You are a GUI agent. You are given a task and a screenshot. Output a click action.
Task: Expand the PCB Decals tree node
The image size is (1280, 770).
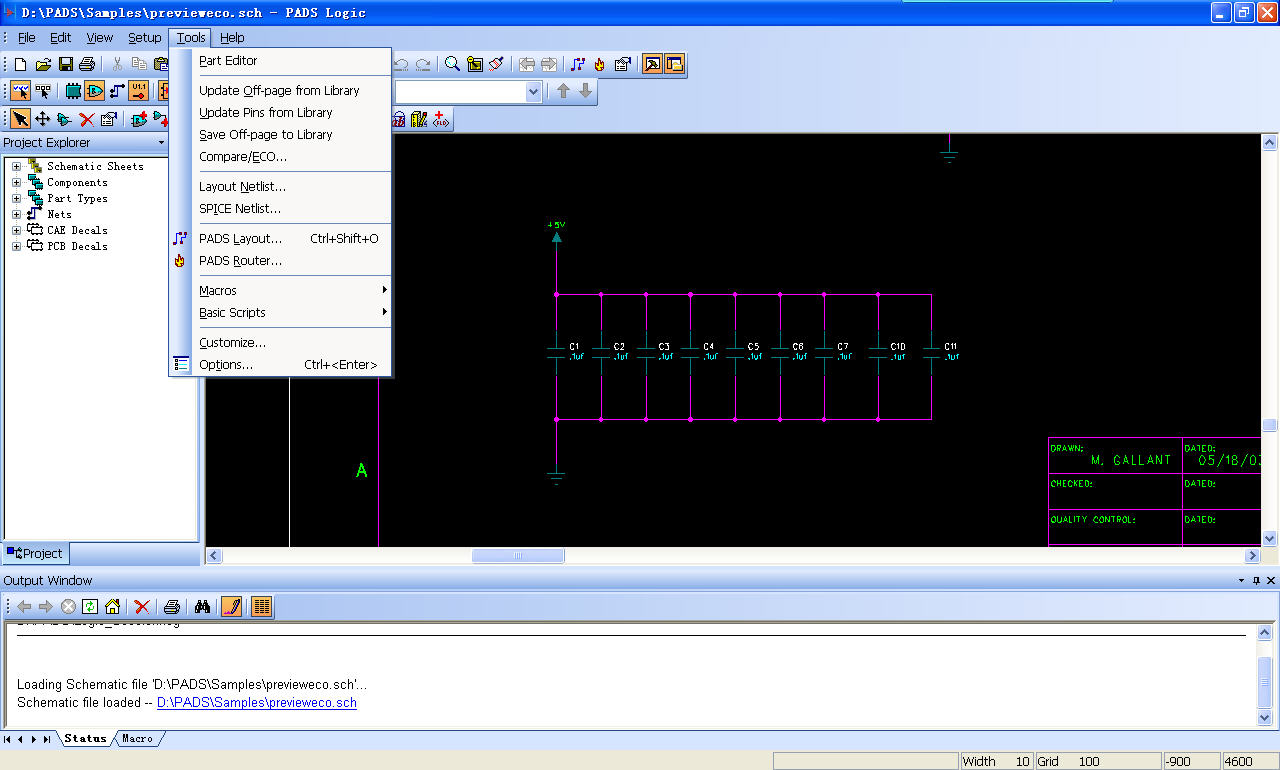[16, 247]
